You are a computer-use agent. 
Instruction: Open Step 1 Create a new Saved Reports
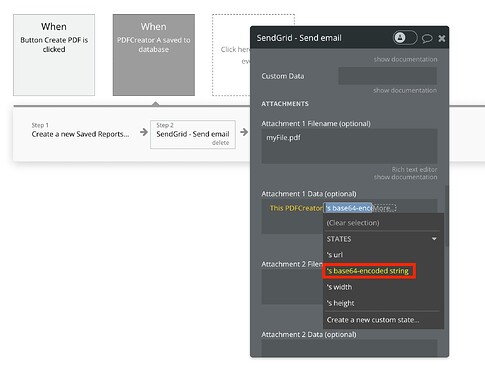pyautogui.click(x=80, y=130)
